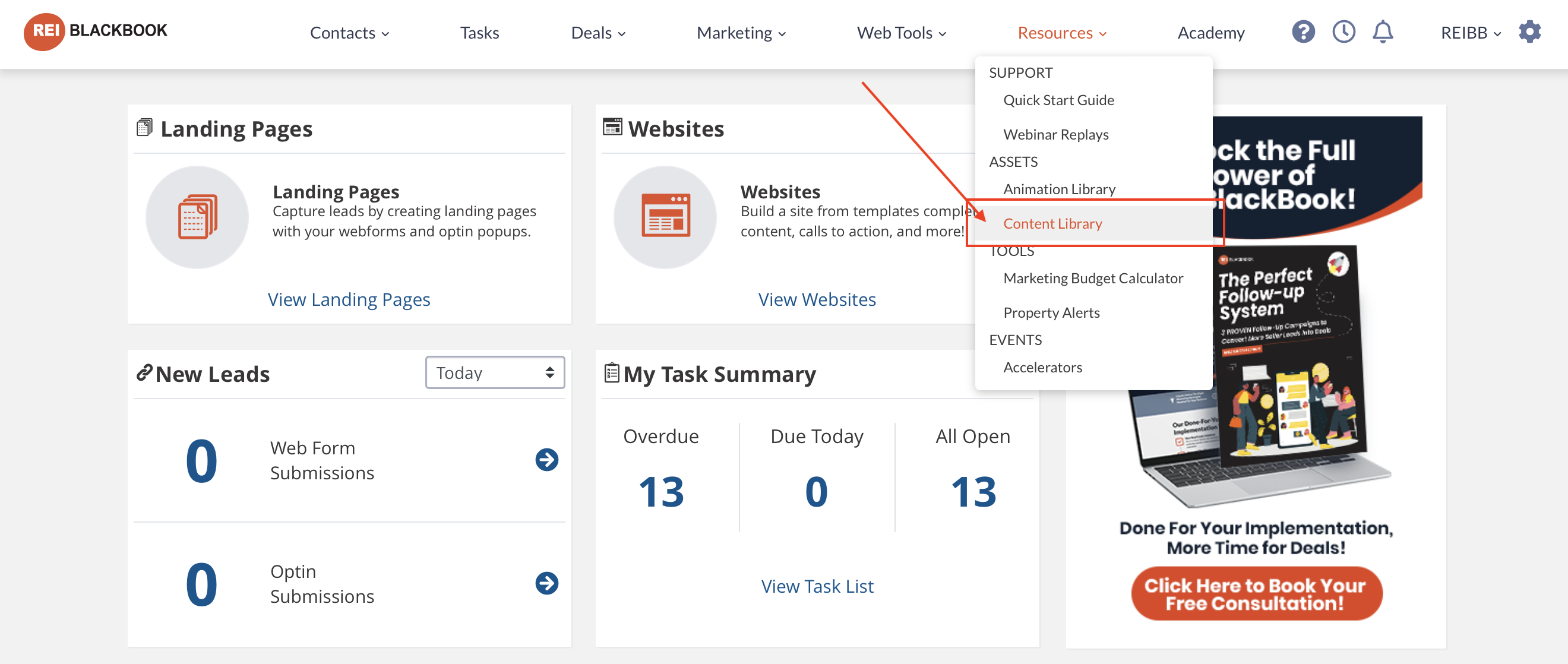This screenshot has width=1568, height=664.
Task: Click the REI BlackBook logo
Action: click(96, 30)
